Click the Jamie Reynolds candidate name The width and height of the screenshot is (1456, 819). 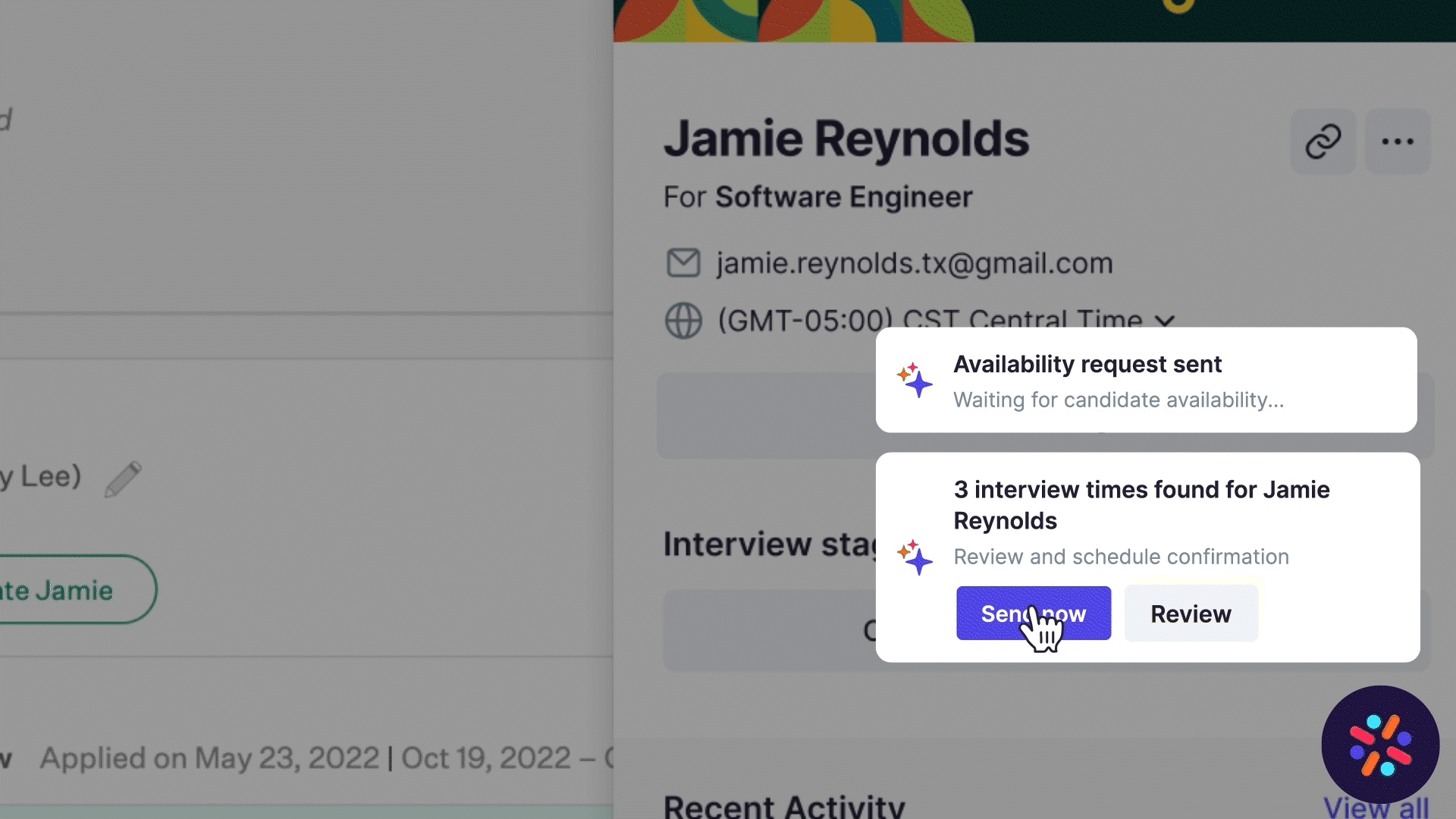(846, 139)
